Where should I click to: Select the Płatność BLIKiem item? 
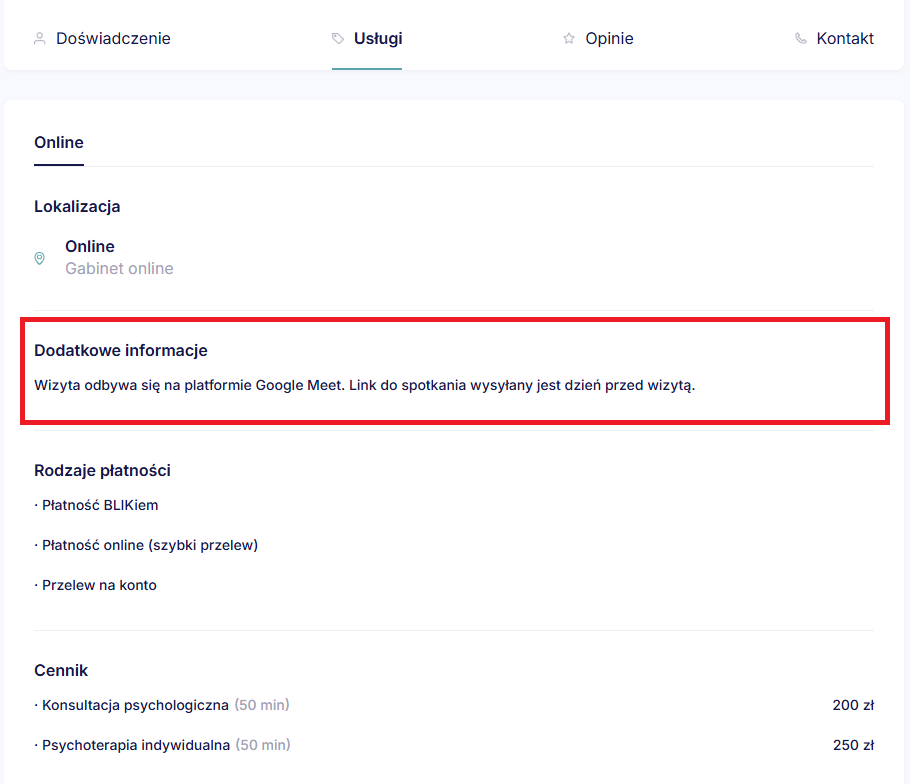(x=100, y=505)
